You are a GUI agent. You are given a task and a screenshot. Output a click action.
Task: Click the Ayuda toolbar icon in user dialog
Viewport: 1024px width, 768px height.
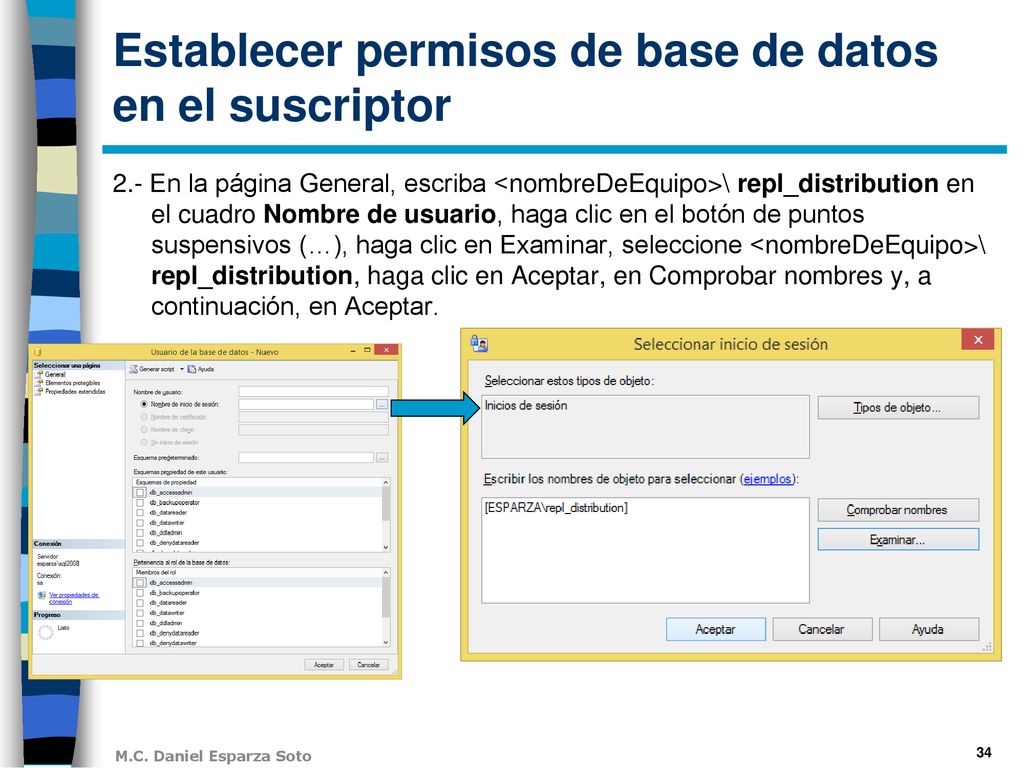(x=192, y=370)
